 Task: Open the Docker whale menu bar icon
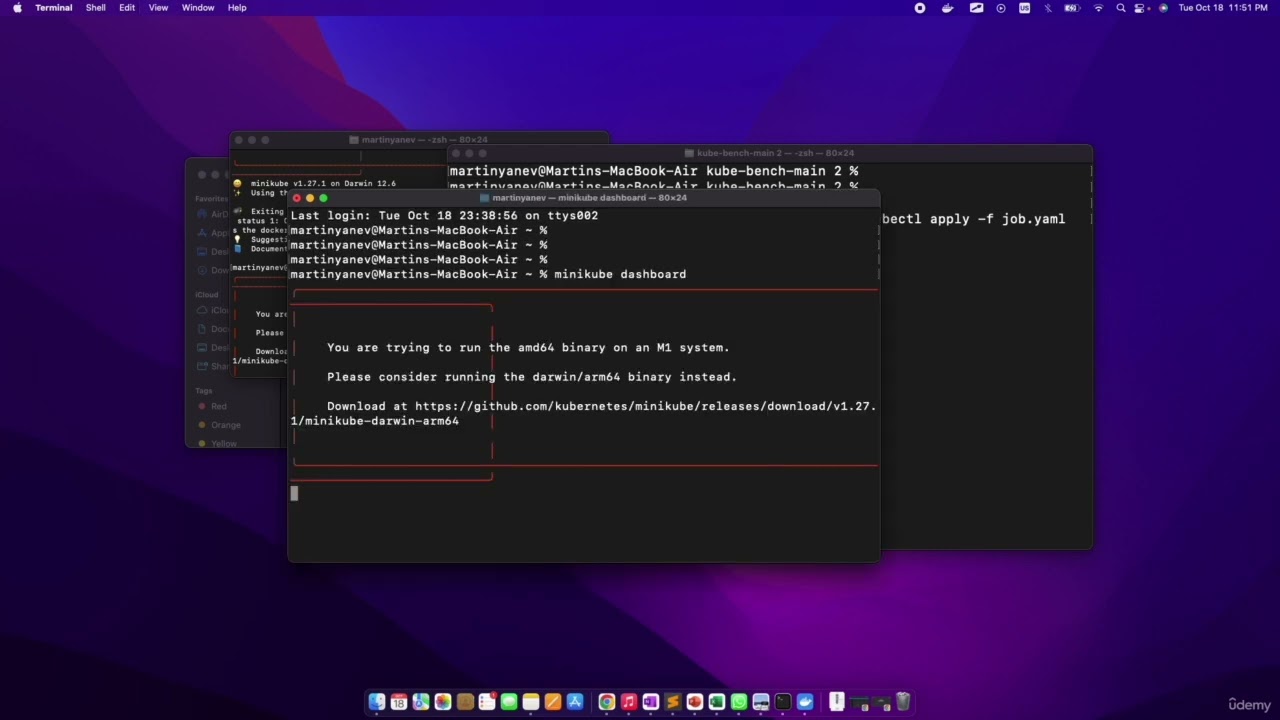[x=947, y=8]
